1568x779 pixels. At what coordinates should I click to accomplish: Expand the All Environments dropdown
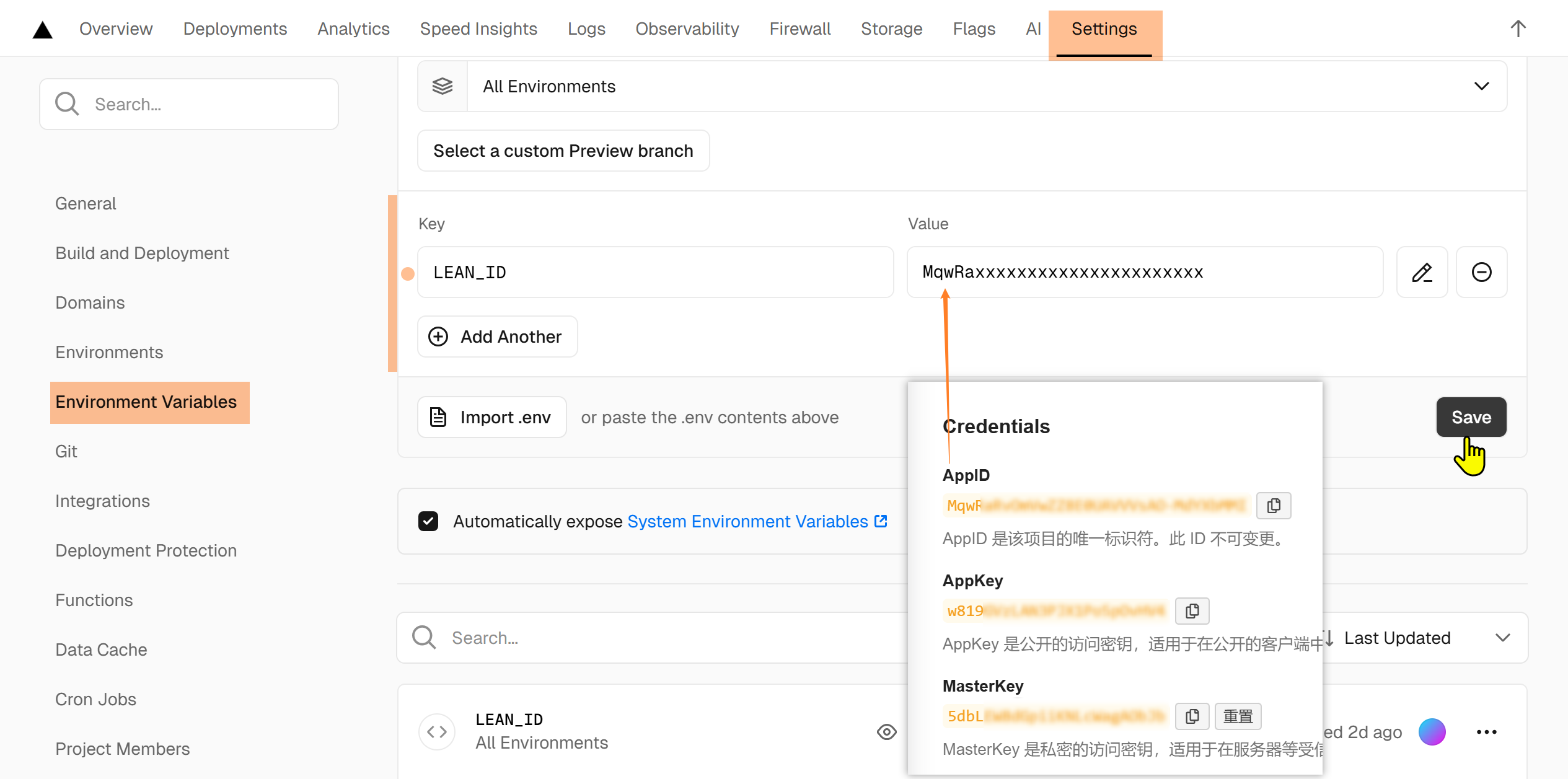point(962,86)
